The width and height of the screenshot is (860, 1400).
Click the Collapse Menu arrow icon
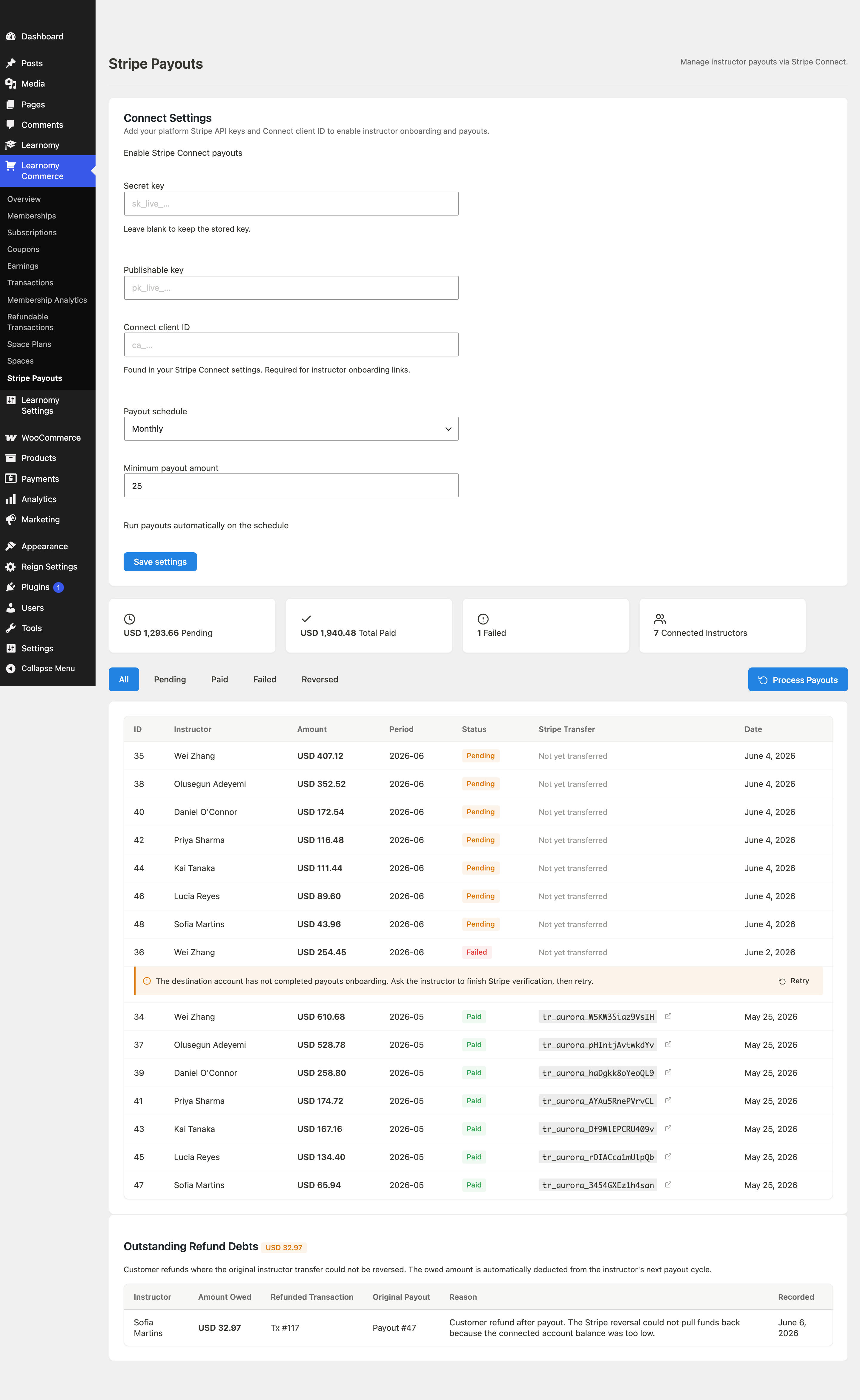click(x=10, y=668)
